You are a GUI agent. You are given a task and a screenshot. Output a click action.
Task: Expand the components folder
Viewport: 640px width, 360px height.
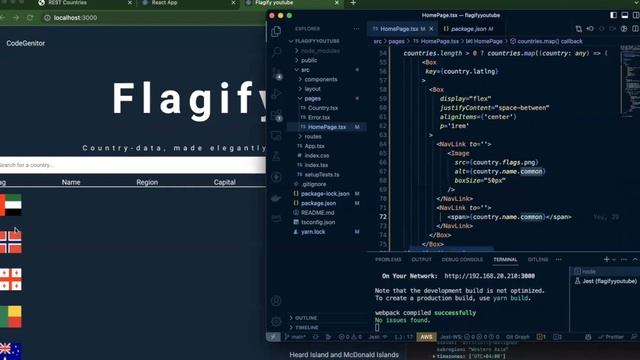click(x=321, y=80)
